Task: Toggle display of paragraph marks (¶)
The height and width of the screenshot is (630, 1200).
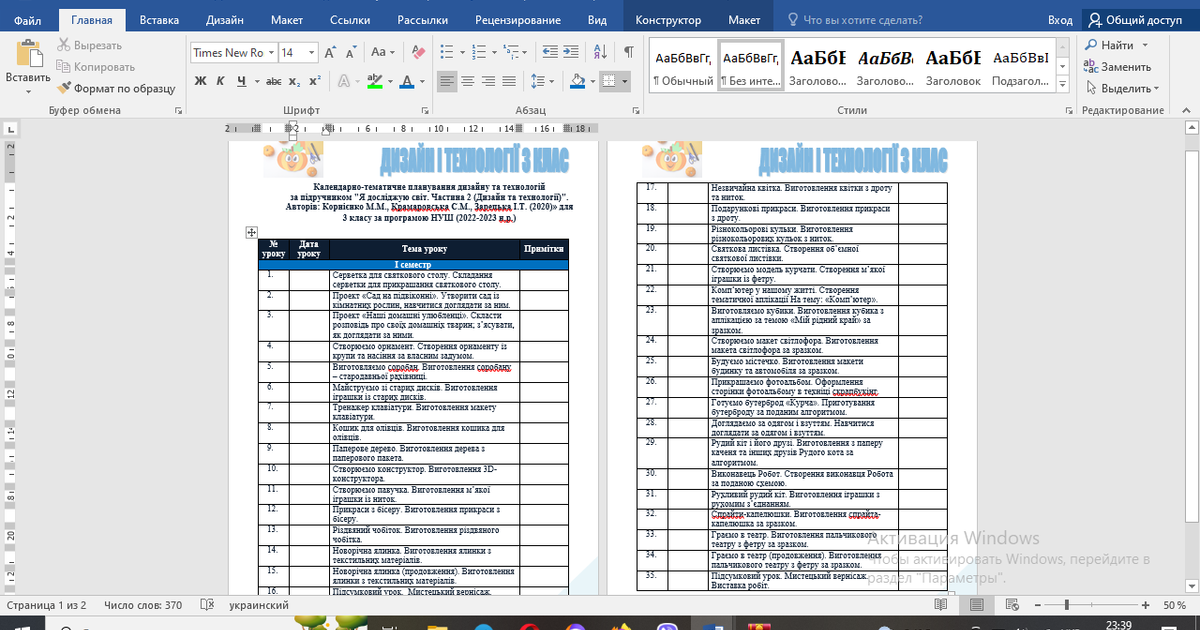Action: (x=628, y=52)
